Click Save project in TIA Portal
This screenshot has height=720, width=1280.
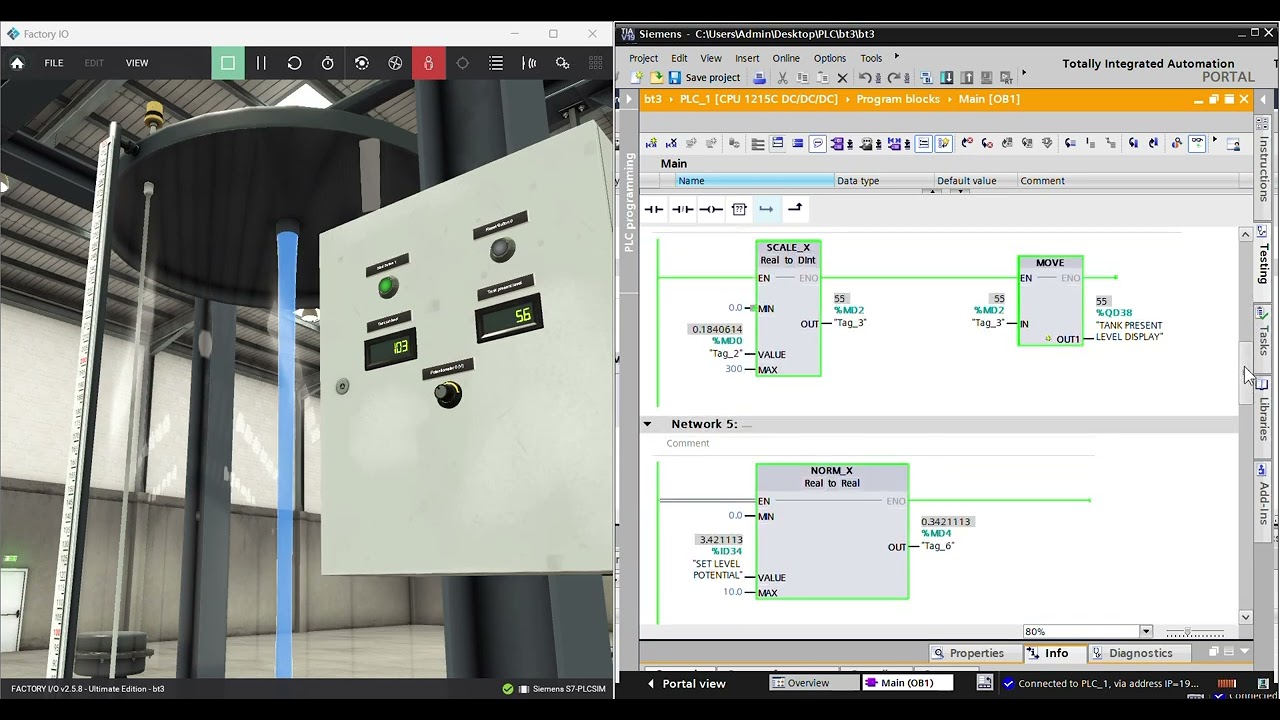coord(704,77)
